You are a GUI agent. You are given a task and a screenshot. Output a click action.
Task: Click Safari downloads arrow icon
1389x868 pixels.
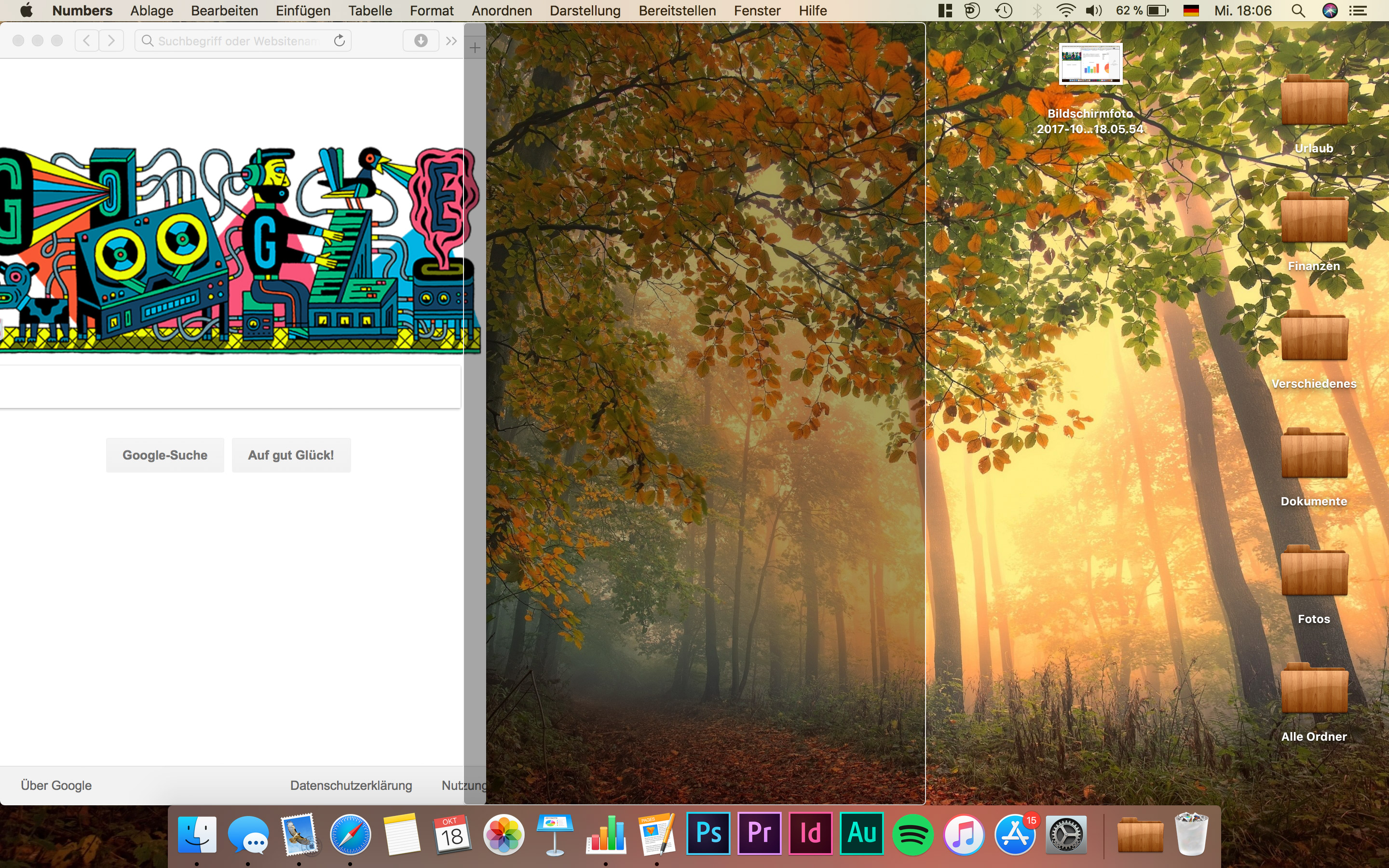click(421, 40)
